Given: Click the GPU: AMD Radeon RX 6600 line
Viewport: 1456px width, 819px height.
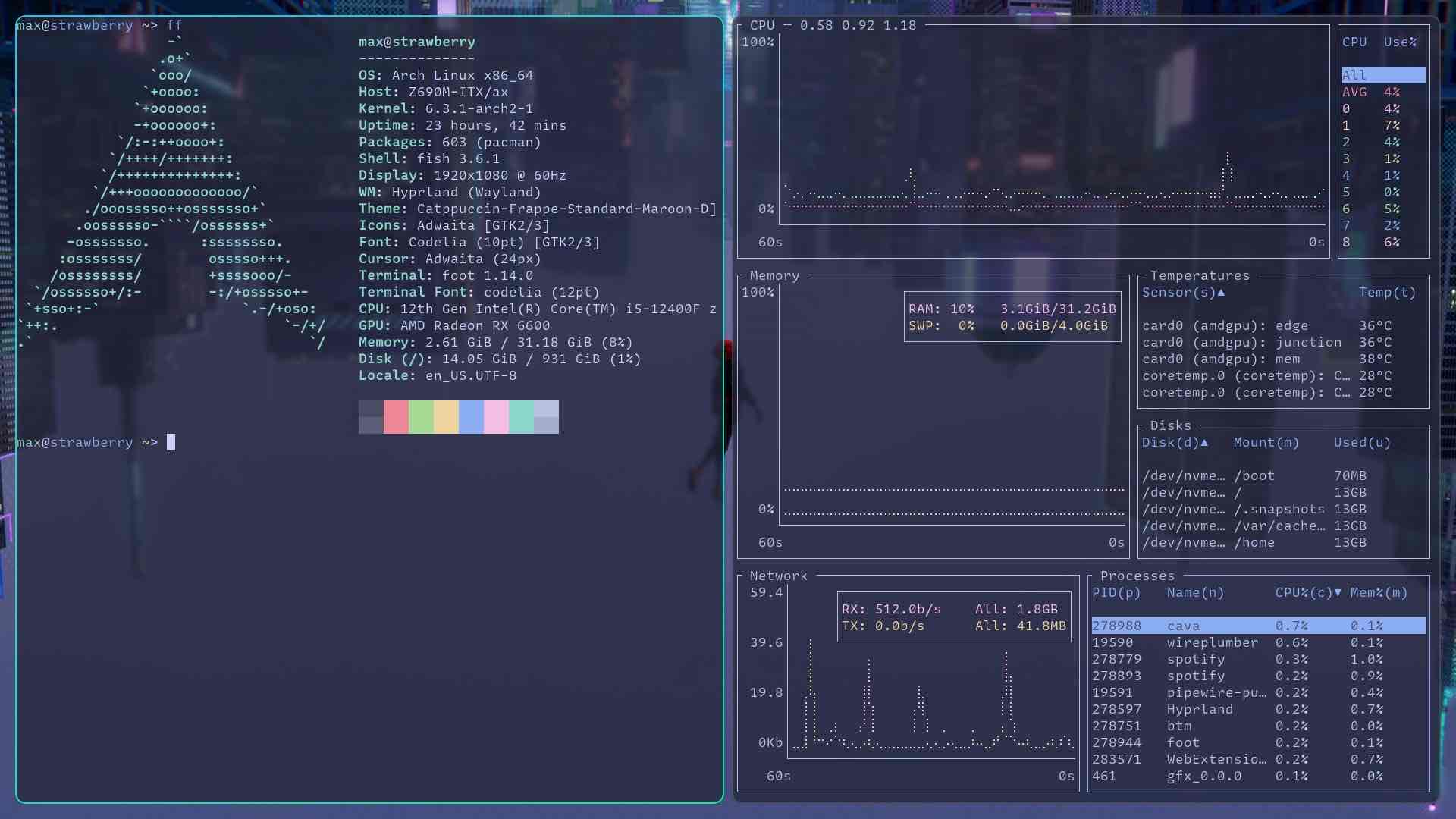Looking at the screenshot, I should click(x=454, y=325).
